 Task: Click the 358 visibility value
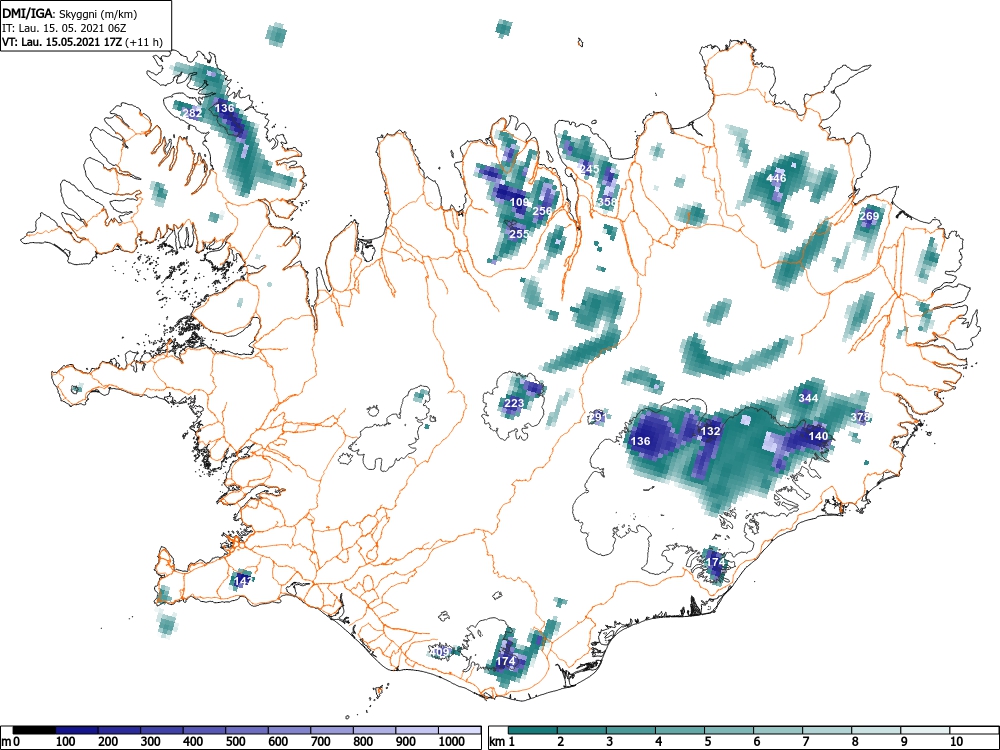point(607,202)
